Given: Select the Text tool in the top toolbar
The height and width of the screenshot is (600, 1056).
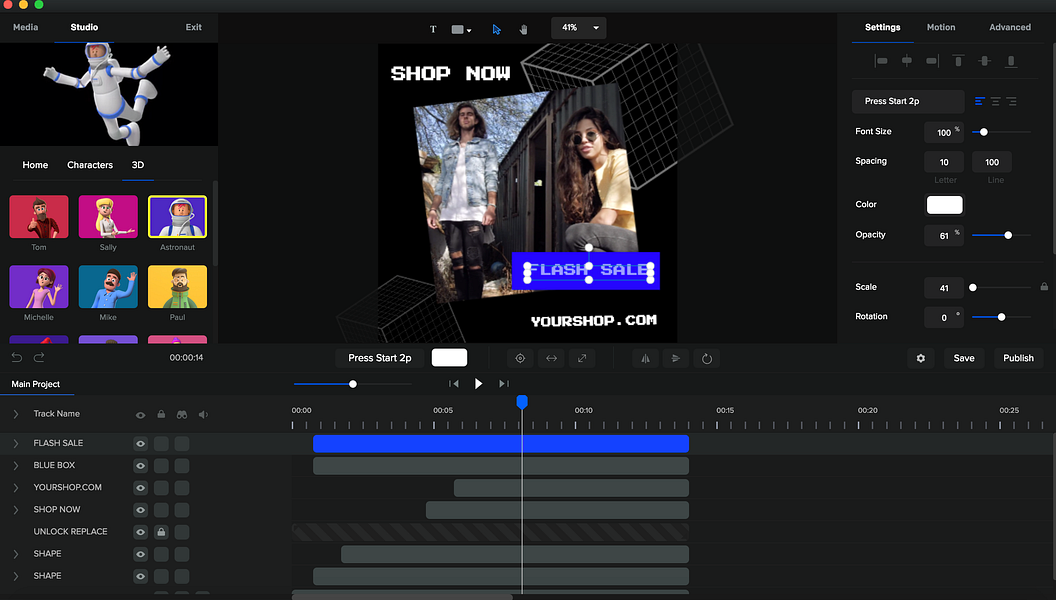Looking at the screenshot, I should [433, 27].
